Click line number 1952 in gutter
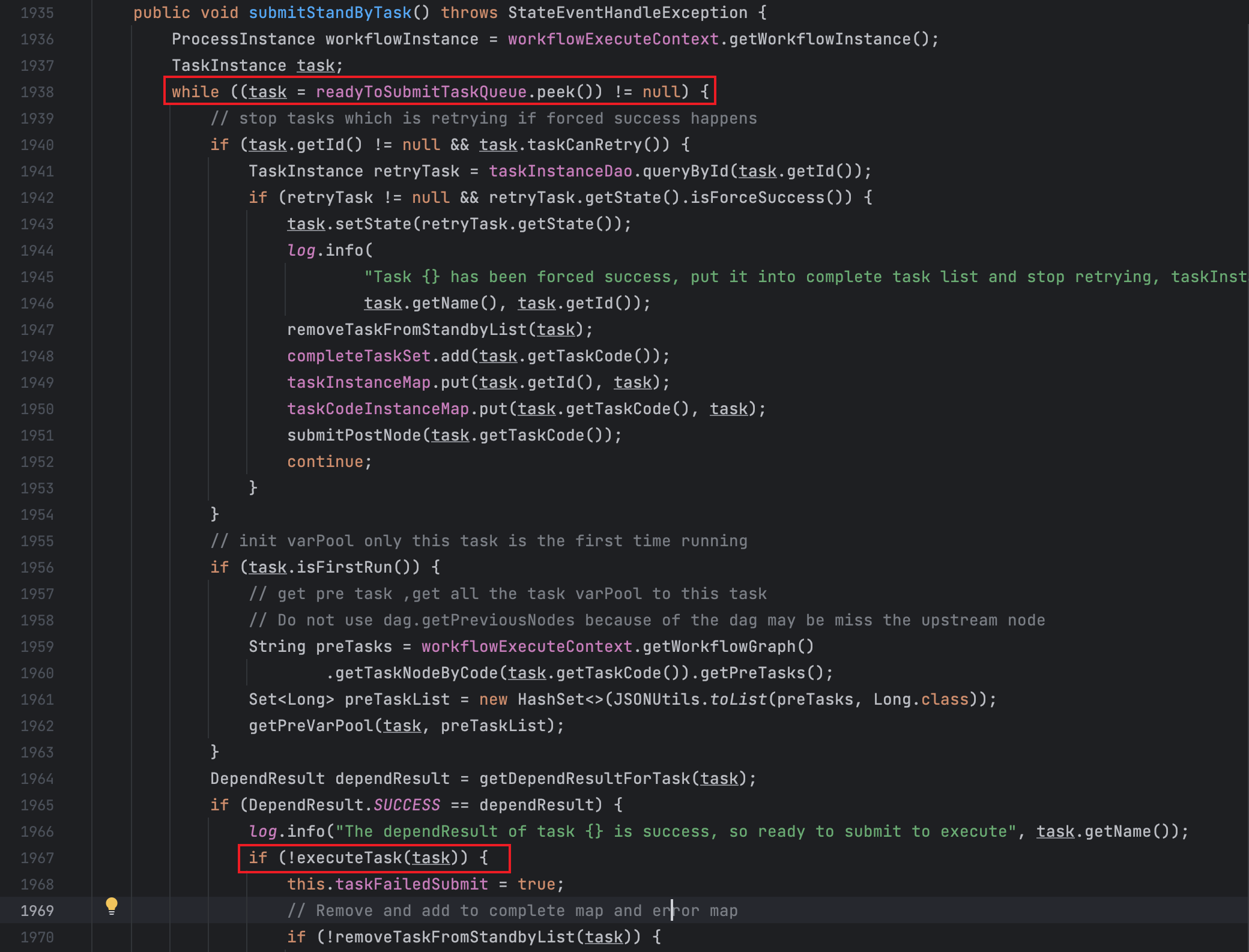The width and height of the screenshot is (1249, 952). pyautogui.click(x=37, y=462)
